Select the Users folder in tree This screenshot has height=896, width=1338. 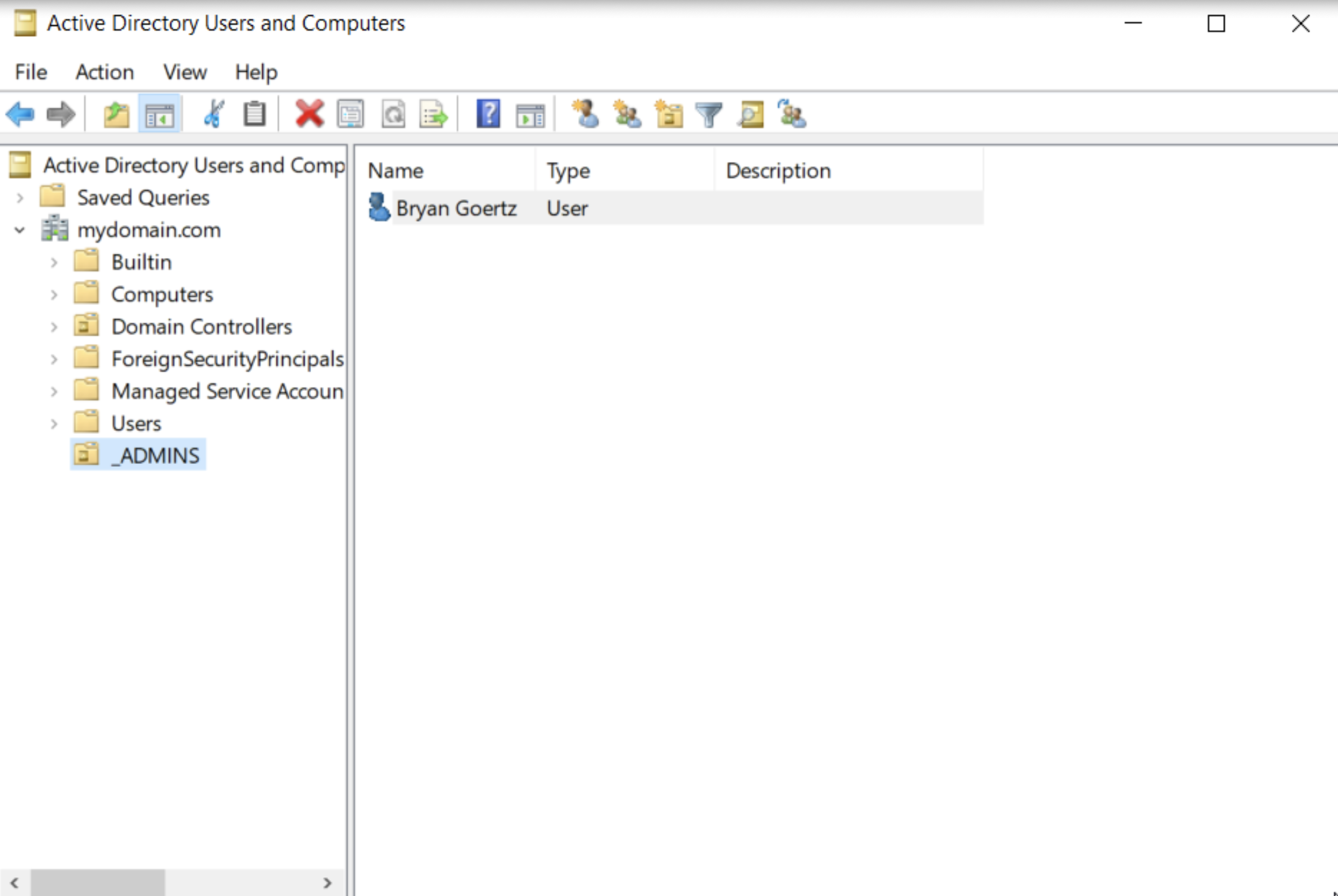pos(136,423)
